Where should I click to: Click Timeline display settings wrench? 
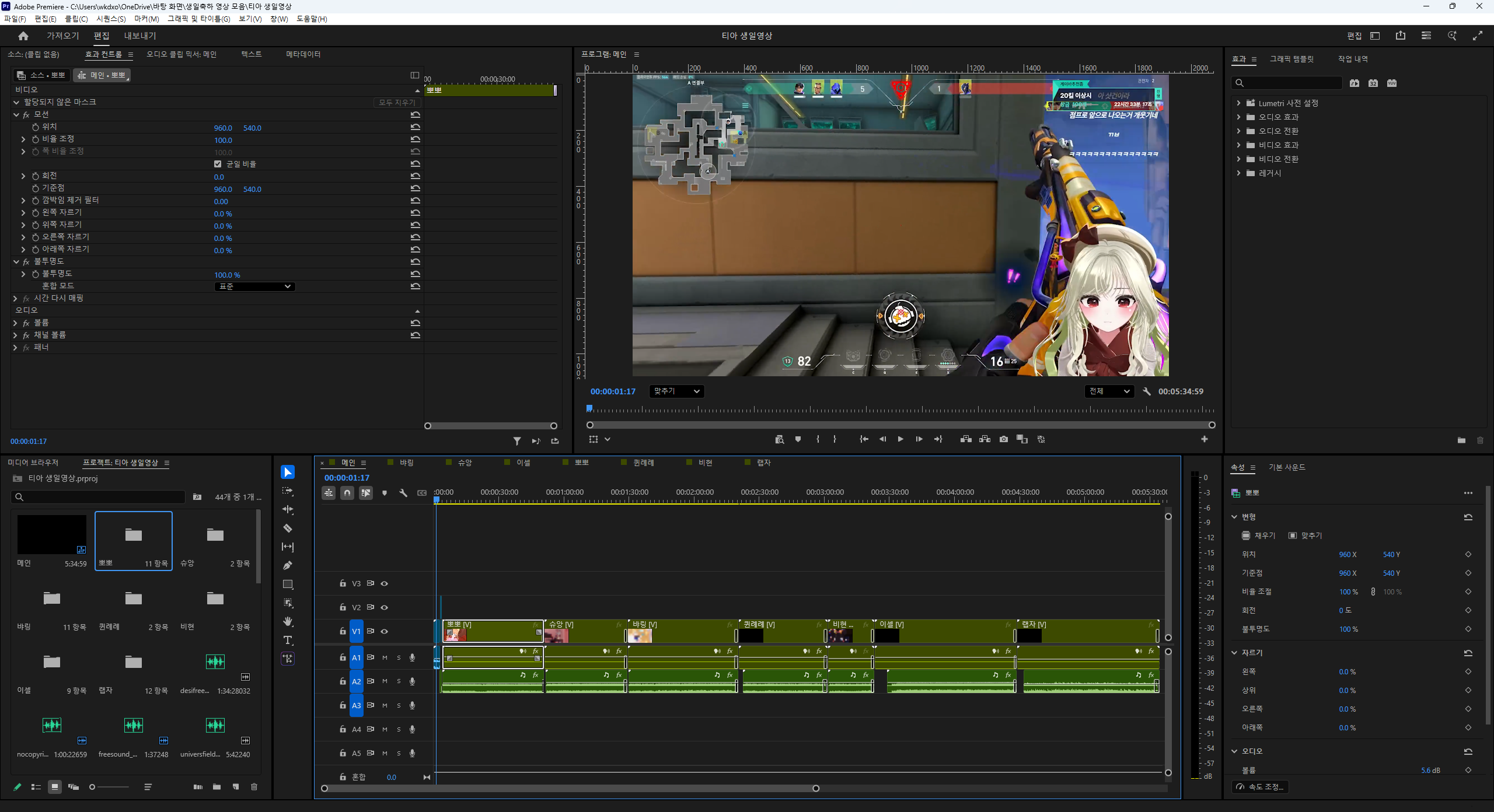(403, 493)
